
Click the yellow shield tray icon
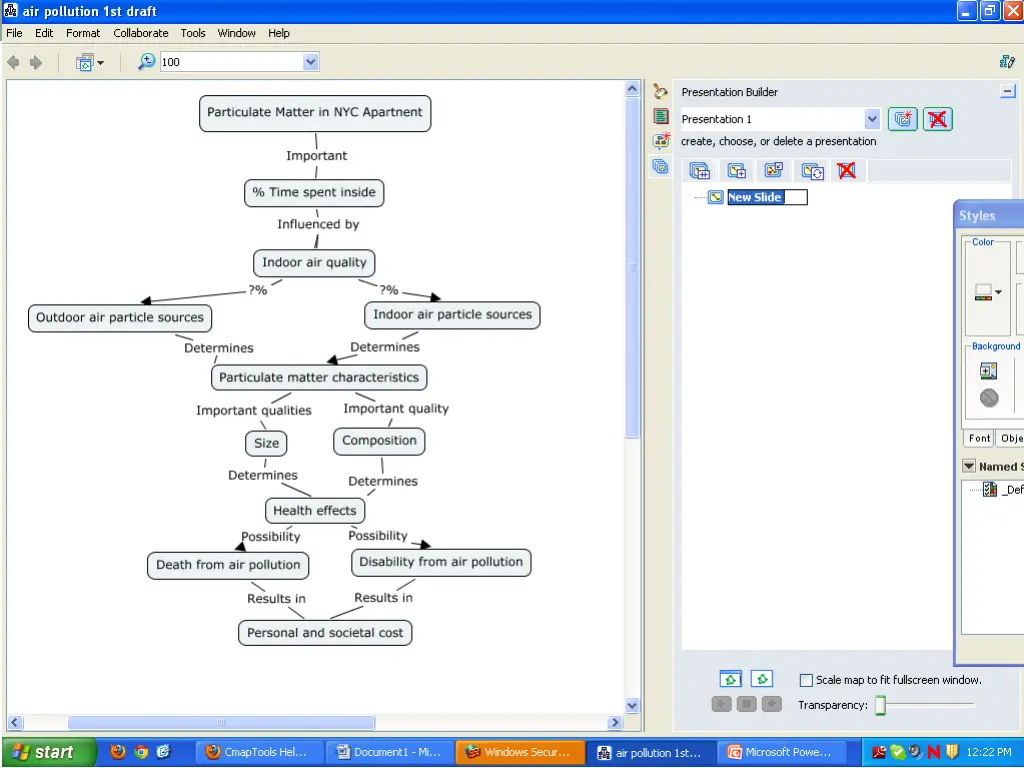point(952,752)
